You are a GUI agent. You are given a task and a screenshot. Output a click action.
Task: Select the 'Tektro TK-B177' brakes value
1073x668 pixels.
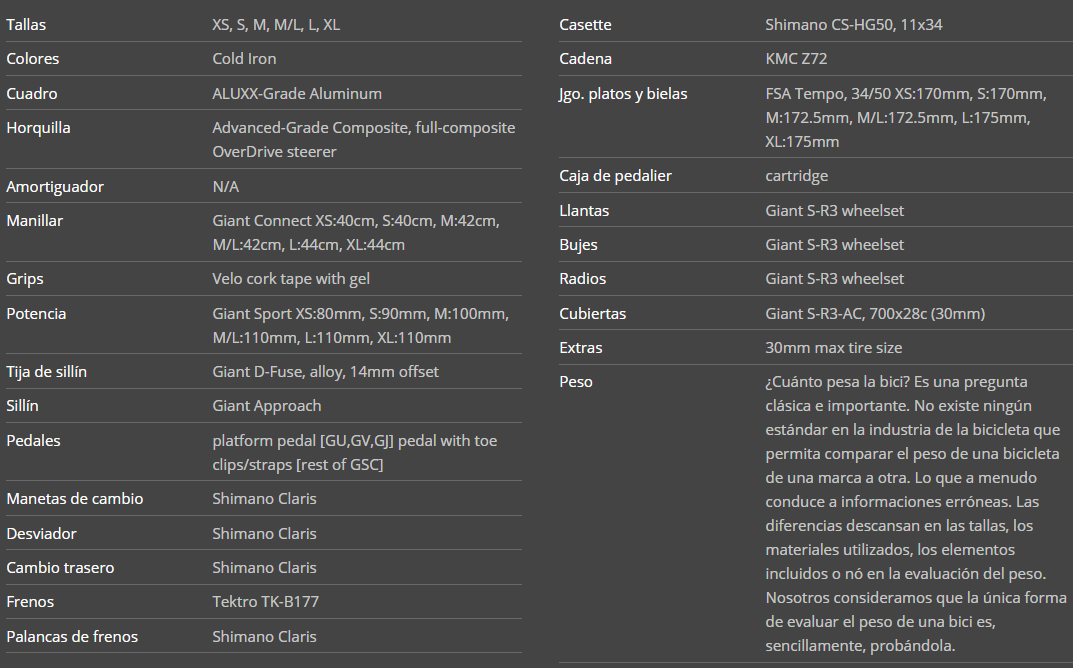[x=265, y=602]
